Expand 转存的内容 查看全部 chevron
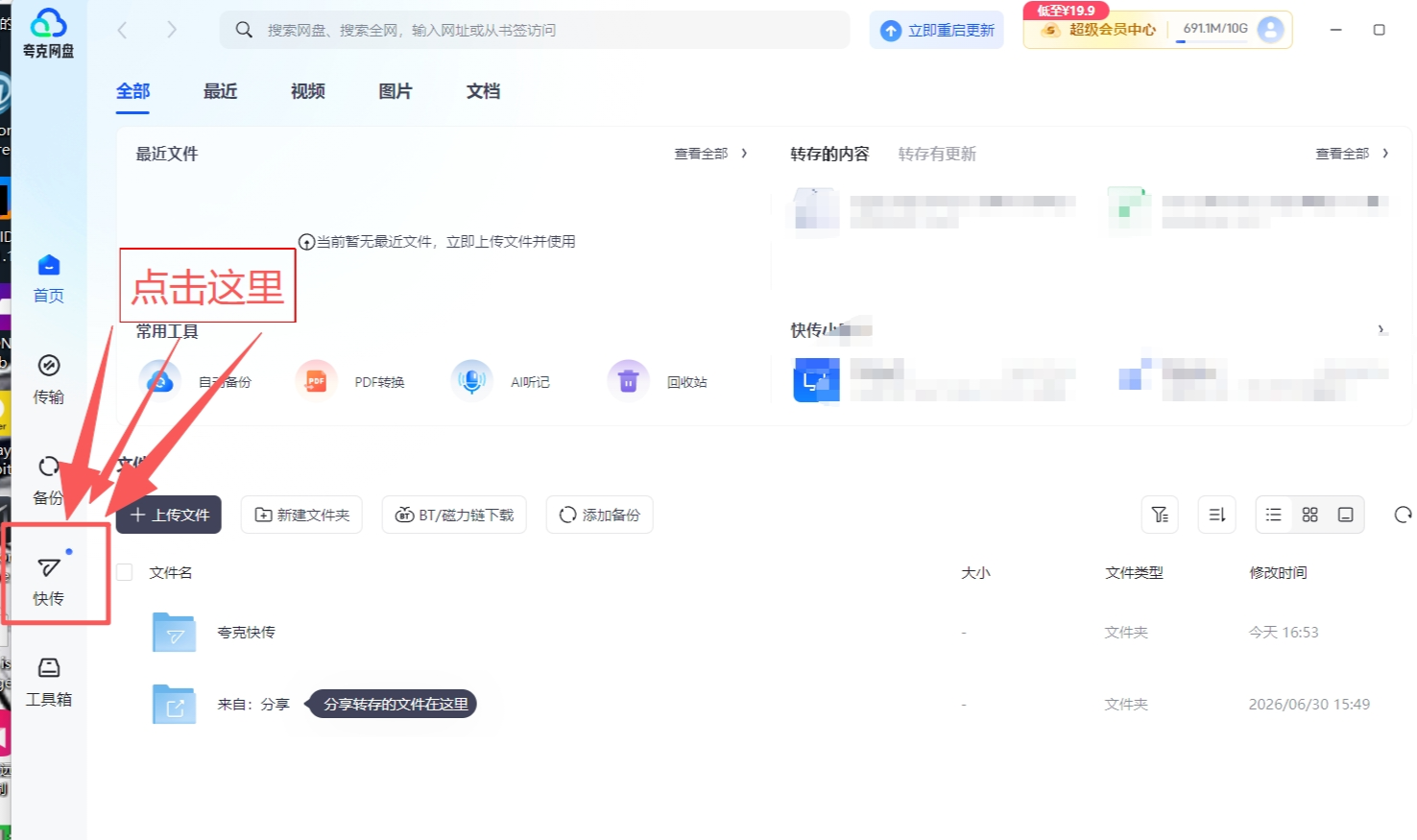Screen dimensions: 1417x840 tap(1385, 154)
